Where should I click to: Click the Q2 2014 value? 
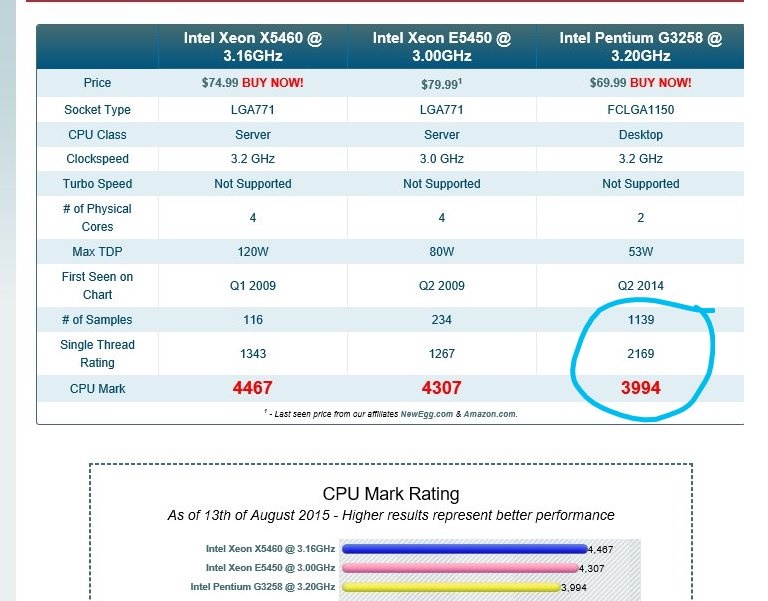(x=641, y=286)
